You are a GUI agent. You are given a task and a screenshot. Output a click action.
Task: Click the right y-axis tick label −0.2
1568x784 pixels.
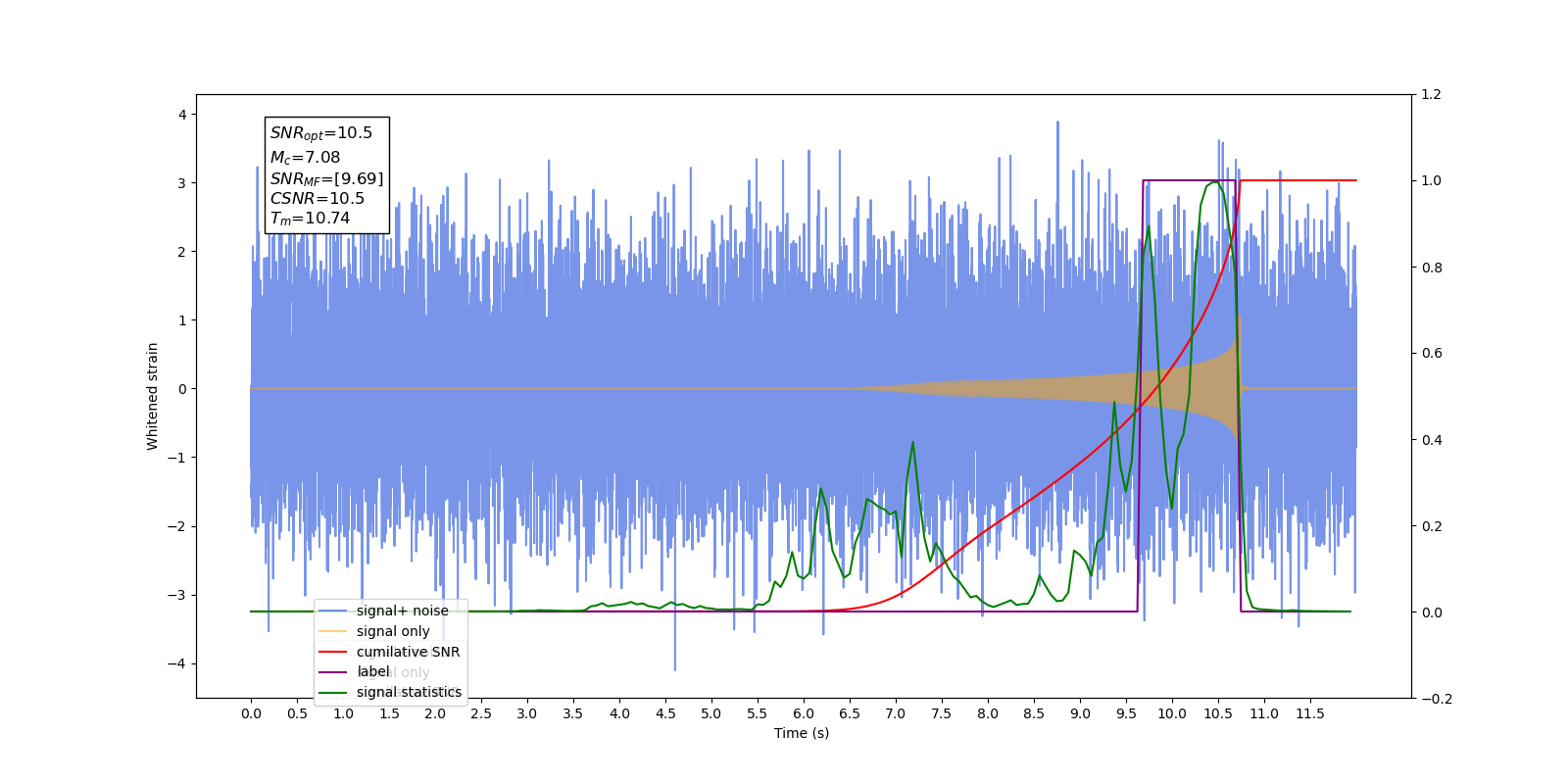(1437, 699)
